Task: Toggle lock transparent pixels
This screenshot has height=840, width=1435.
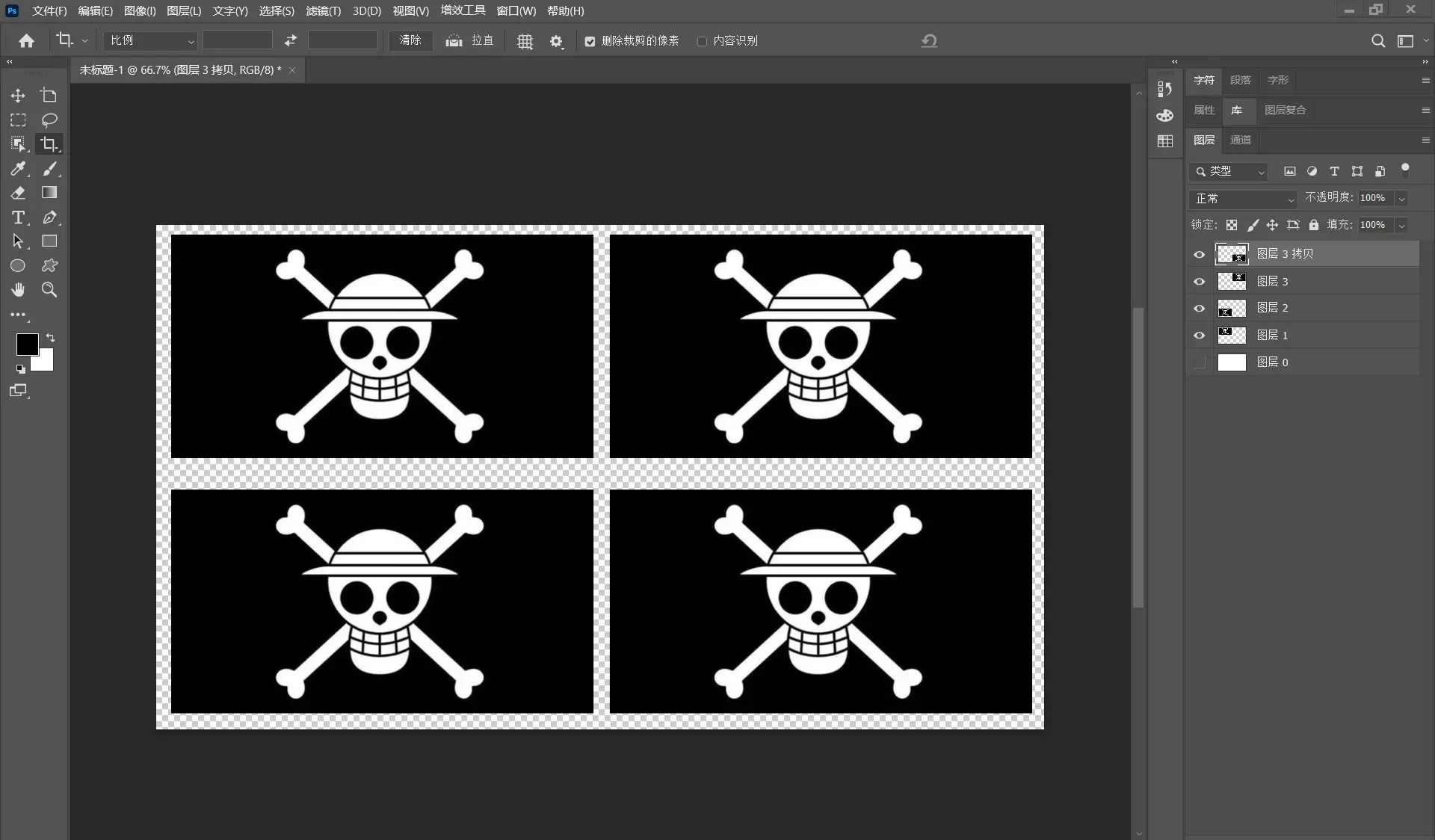Action: [1232, 225]
